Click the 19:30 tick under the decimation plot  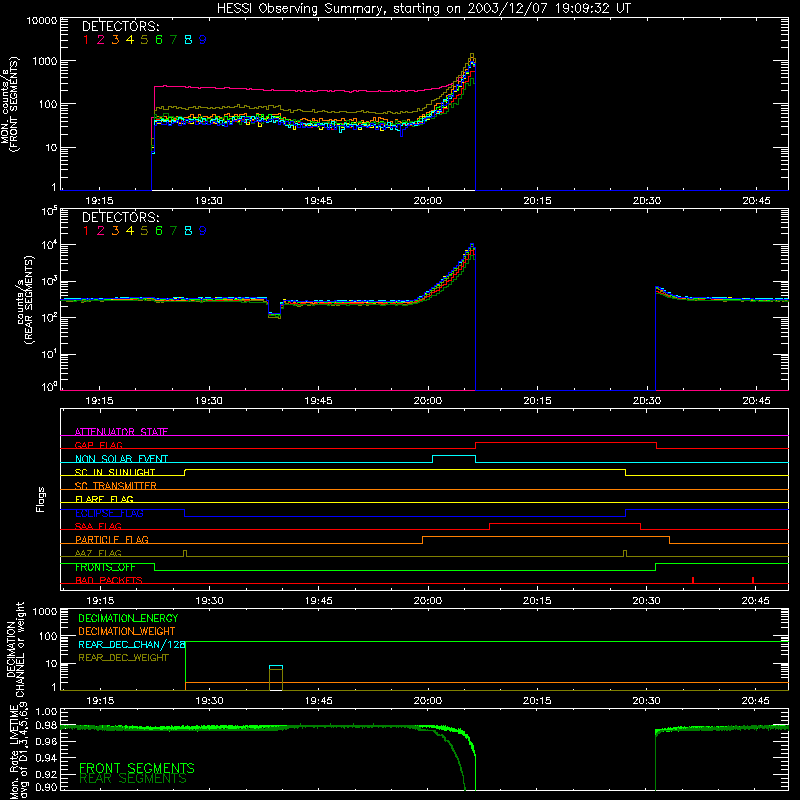pyautogui.click(x=209, y=701)
